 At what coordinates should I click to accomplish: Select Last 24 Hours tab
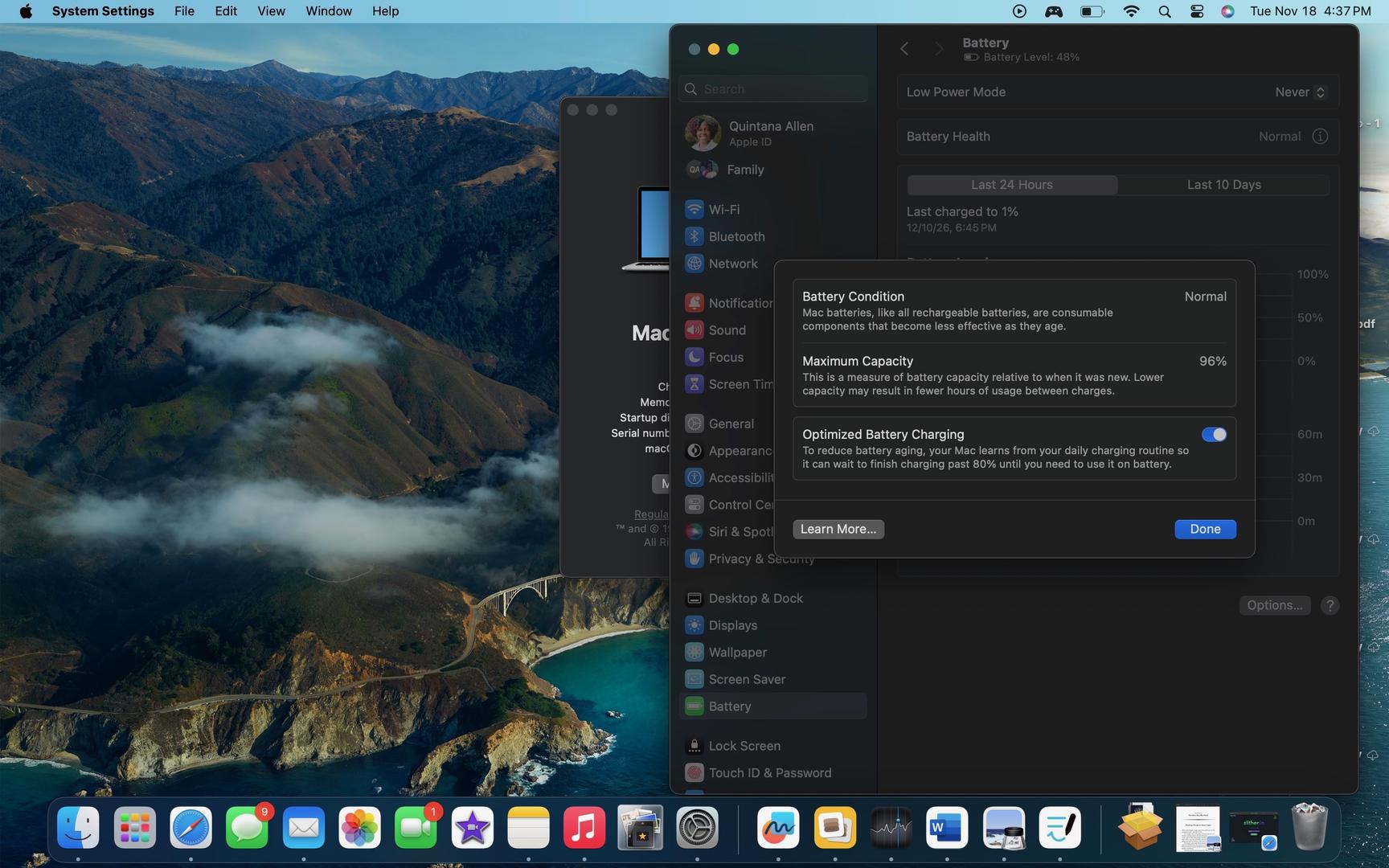tap(1011, 185)
